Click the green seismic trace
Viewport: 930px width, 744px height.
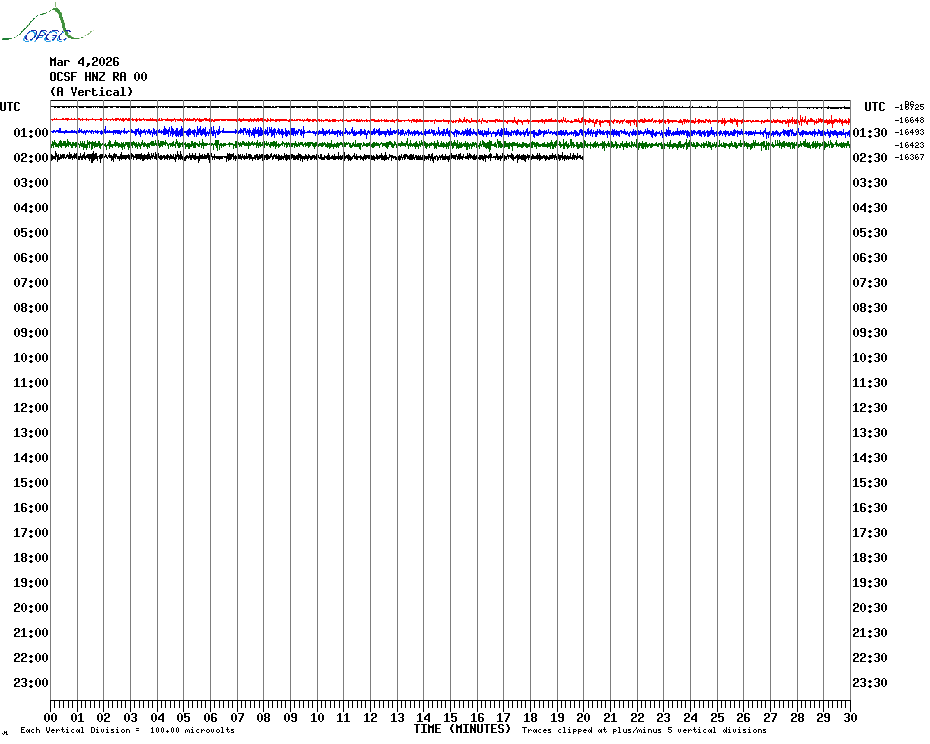451,144
